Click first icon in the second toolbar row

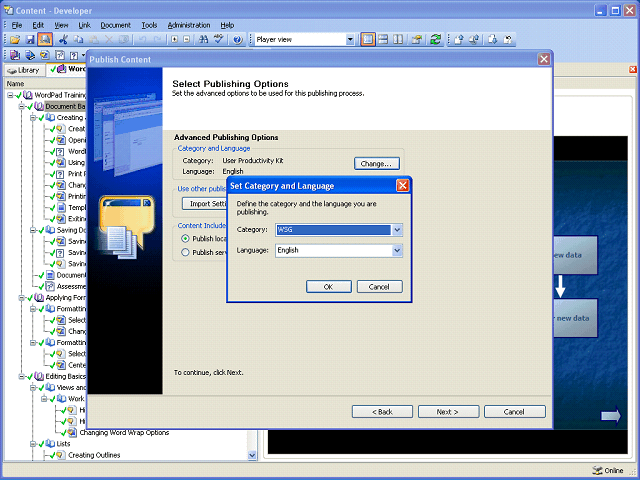coord(15,55)
